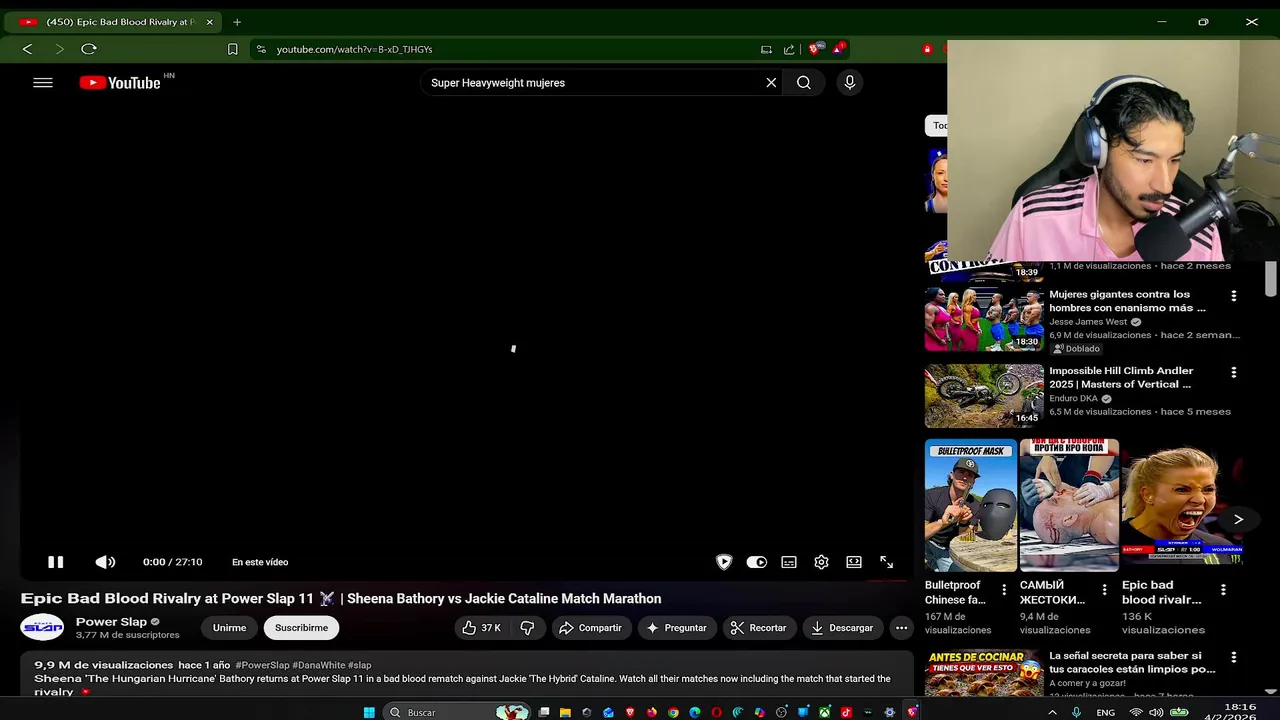
Task: Open options menu for Epic bad blood rivalr short
Action: point(1223,590)
